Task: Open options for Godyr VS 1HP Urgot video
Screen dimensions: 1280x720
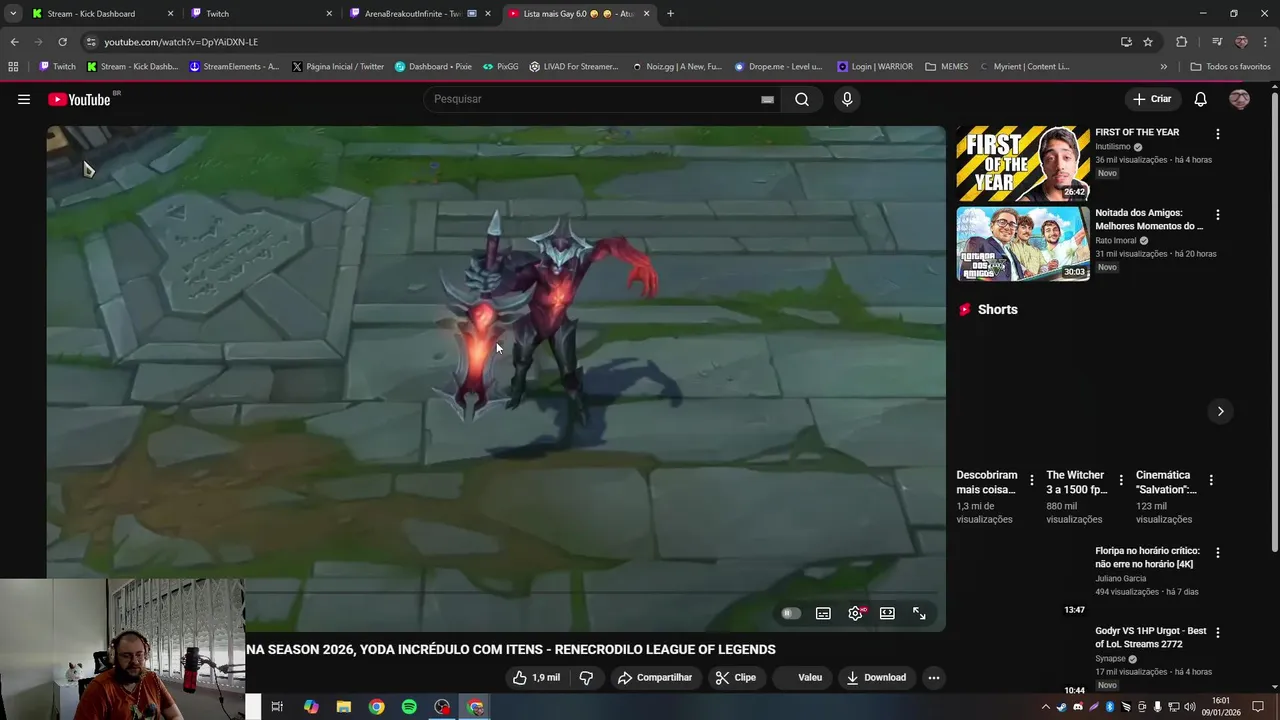Action: [x=1217, y=633]
